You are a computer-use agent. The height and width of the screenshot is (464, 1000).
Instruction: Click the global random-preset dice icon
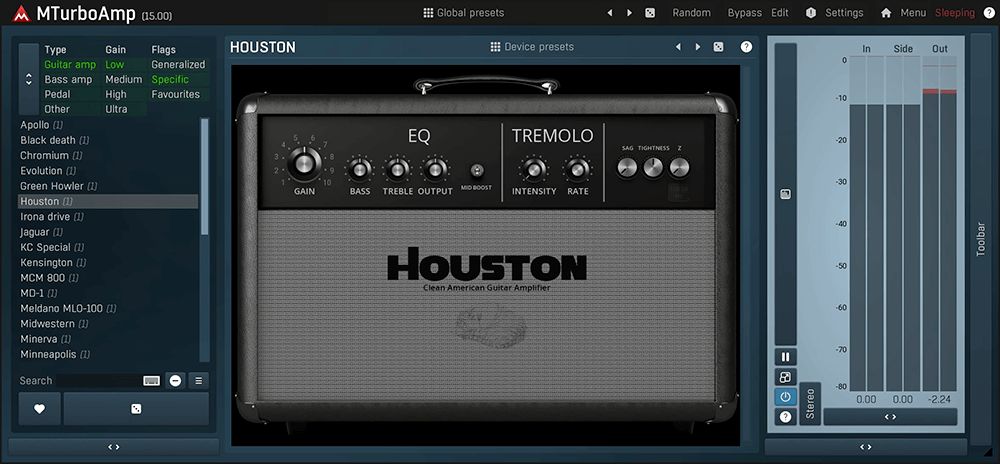(650, 13)
